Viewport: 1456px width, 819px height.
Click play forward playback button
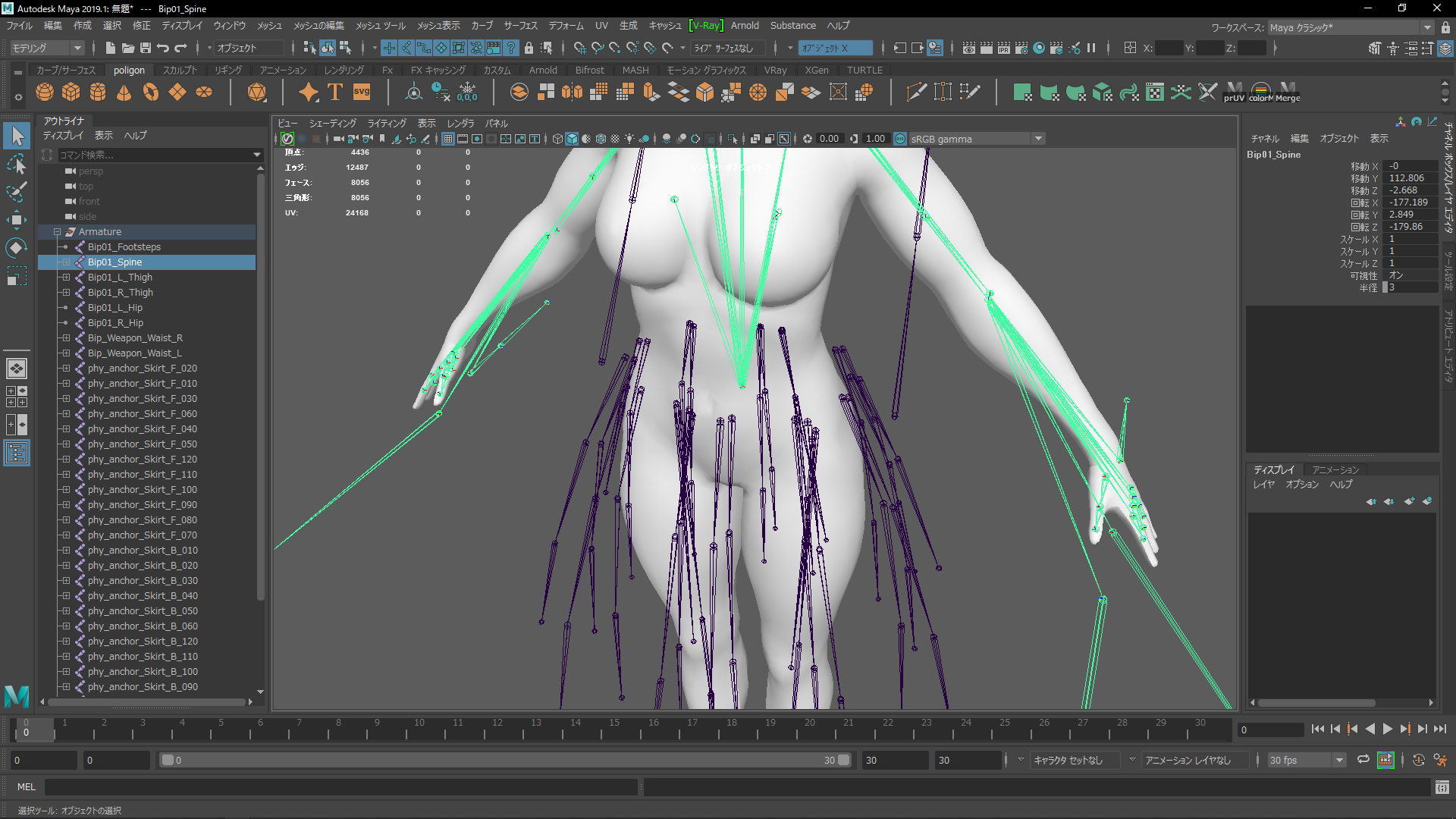pos(1387,729)
